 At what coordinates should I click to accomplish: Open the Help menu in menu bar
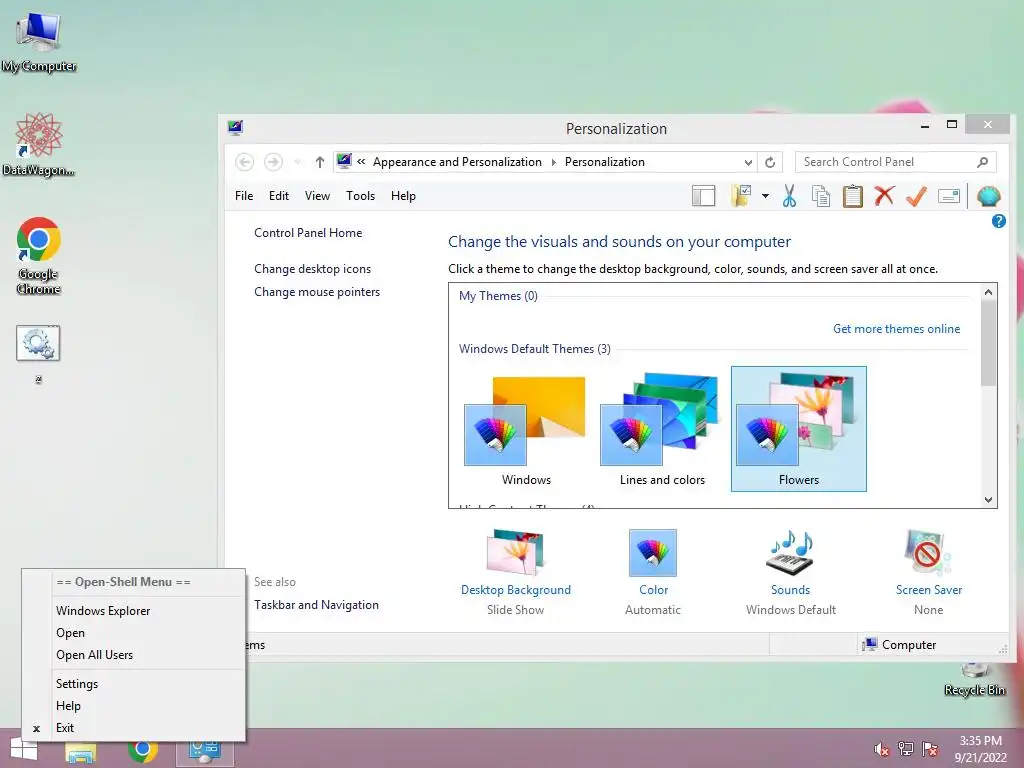[x=403, y=196]
